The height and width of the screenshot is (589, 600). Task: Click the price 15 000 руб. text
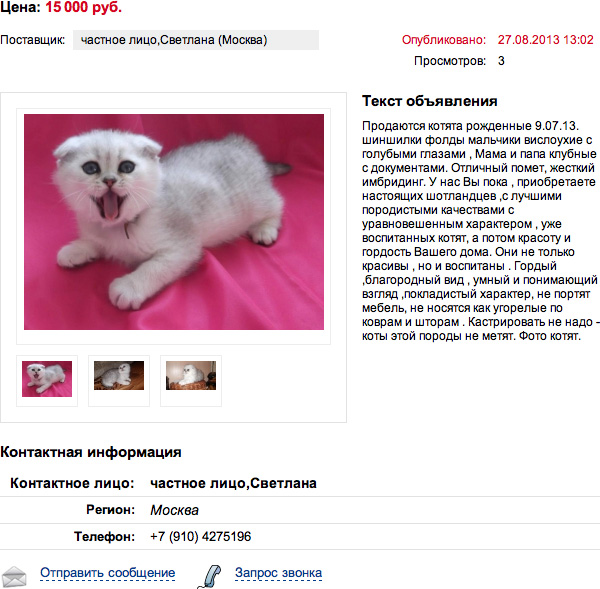[83, 8]
